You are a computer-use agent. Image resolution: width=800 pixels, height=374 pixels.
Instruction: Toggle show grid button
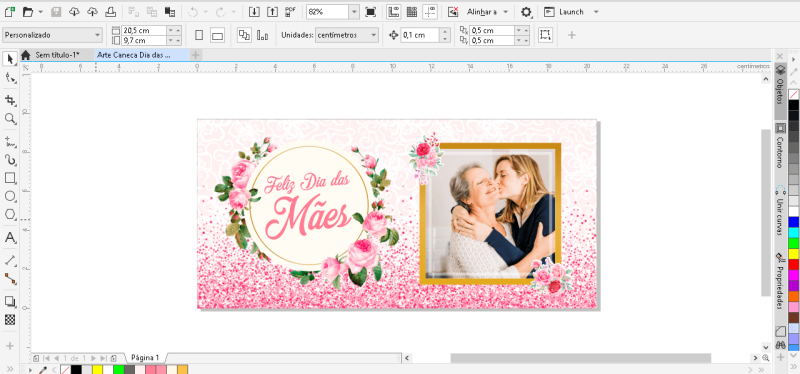click(x=412, y=12)
